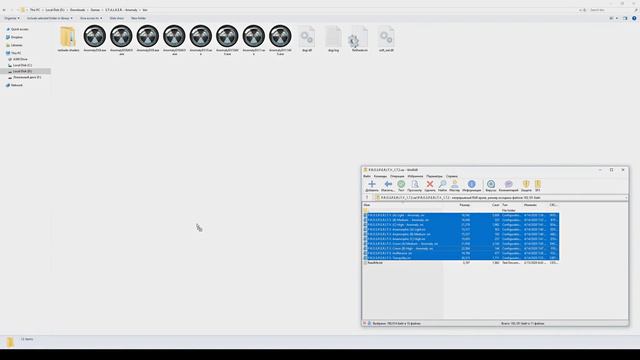Select the ReShade.ini file in Explorer
The width and height of the screenshot is (640, 360).
[x=360, y=39]
